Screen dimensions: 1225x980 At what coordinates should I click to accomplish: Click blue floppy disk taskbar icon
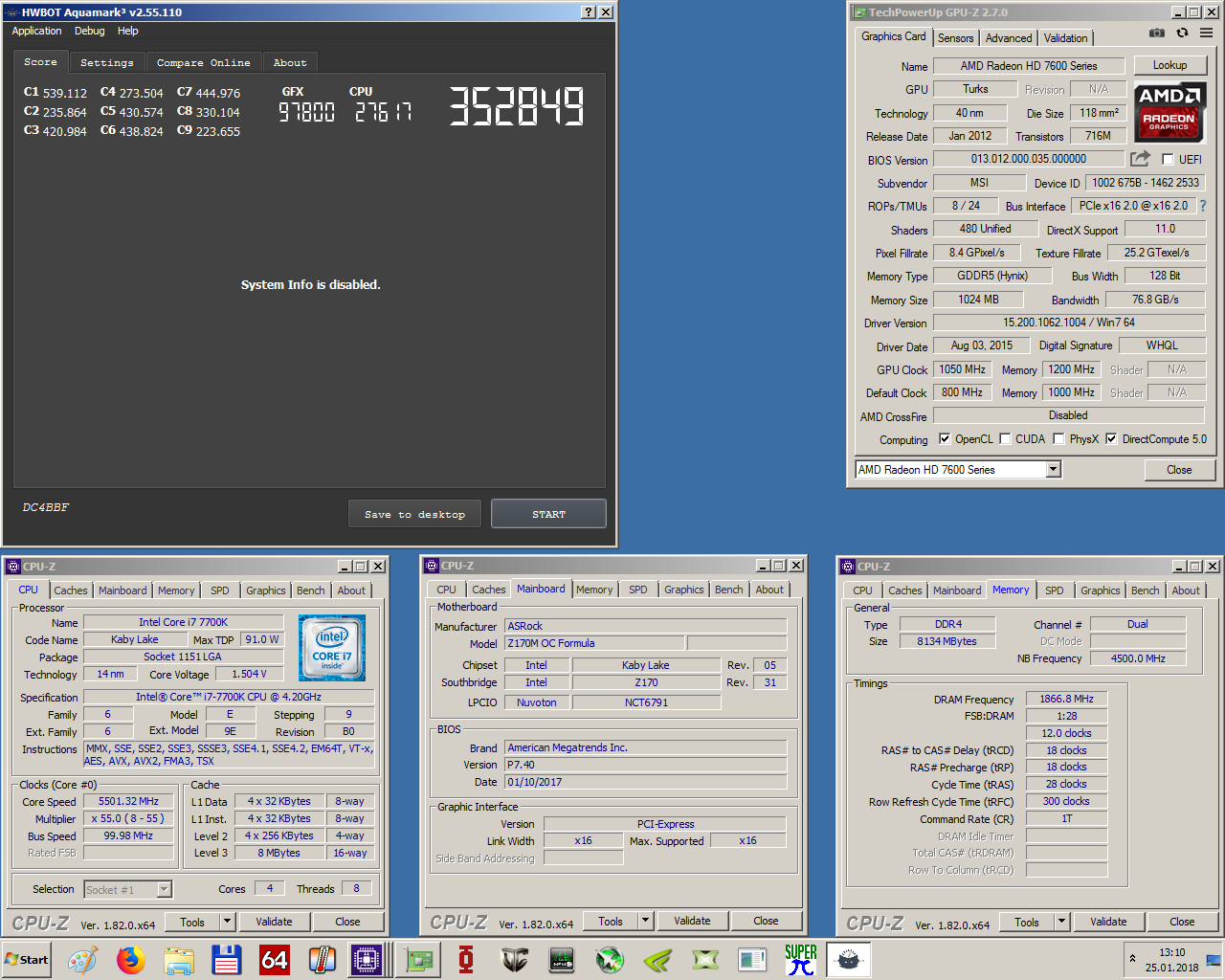[x=227, y=960]
